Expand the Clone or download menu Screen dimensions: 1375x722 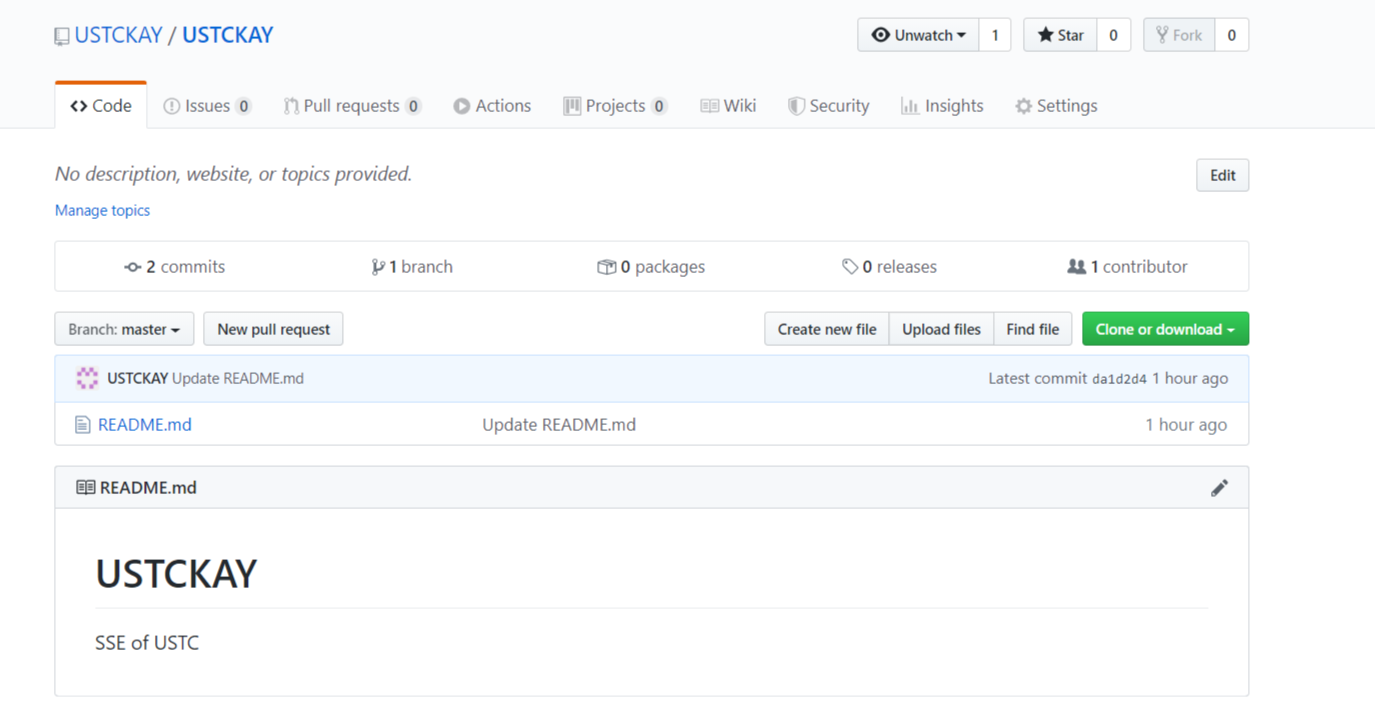tap(1165, 329)
